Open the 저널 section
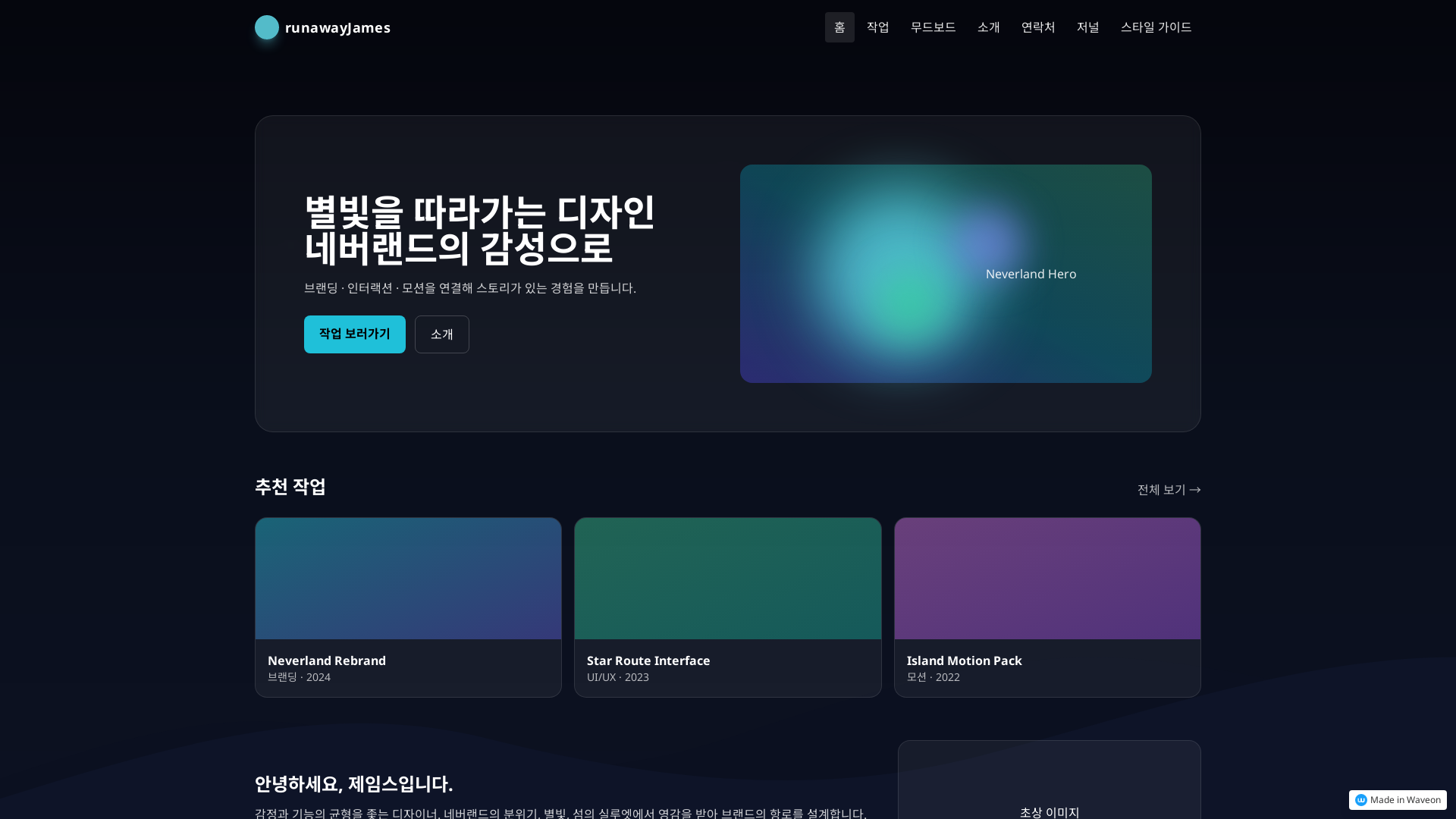This screenshot has width=1456, height=819. (x=1087, y=27)
